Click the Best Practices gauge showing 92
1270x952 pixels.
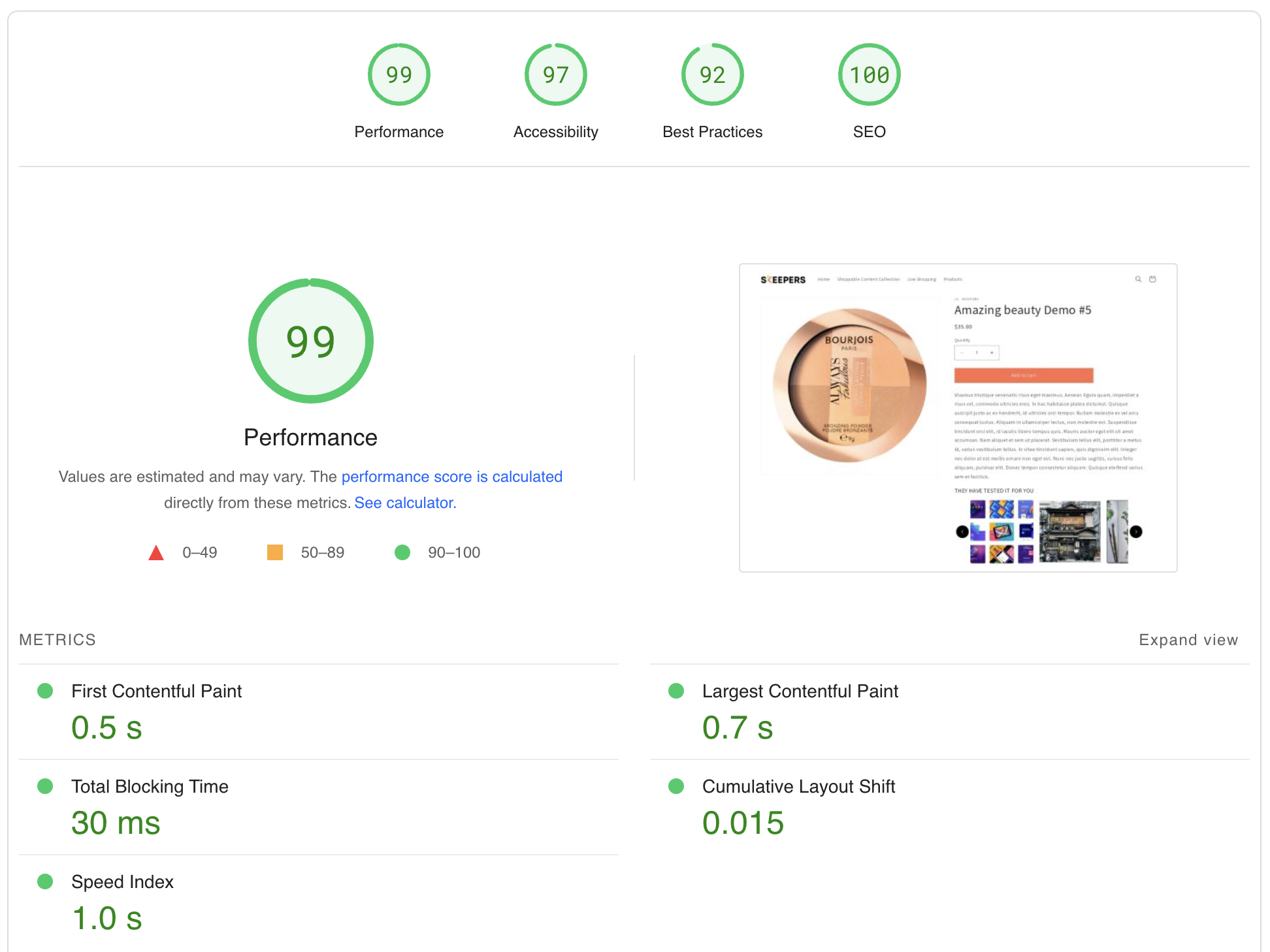[x=712, y=75]
